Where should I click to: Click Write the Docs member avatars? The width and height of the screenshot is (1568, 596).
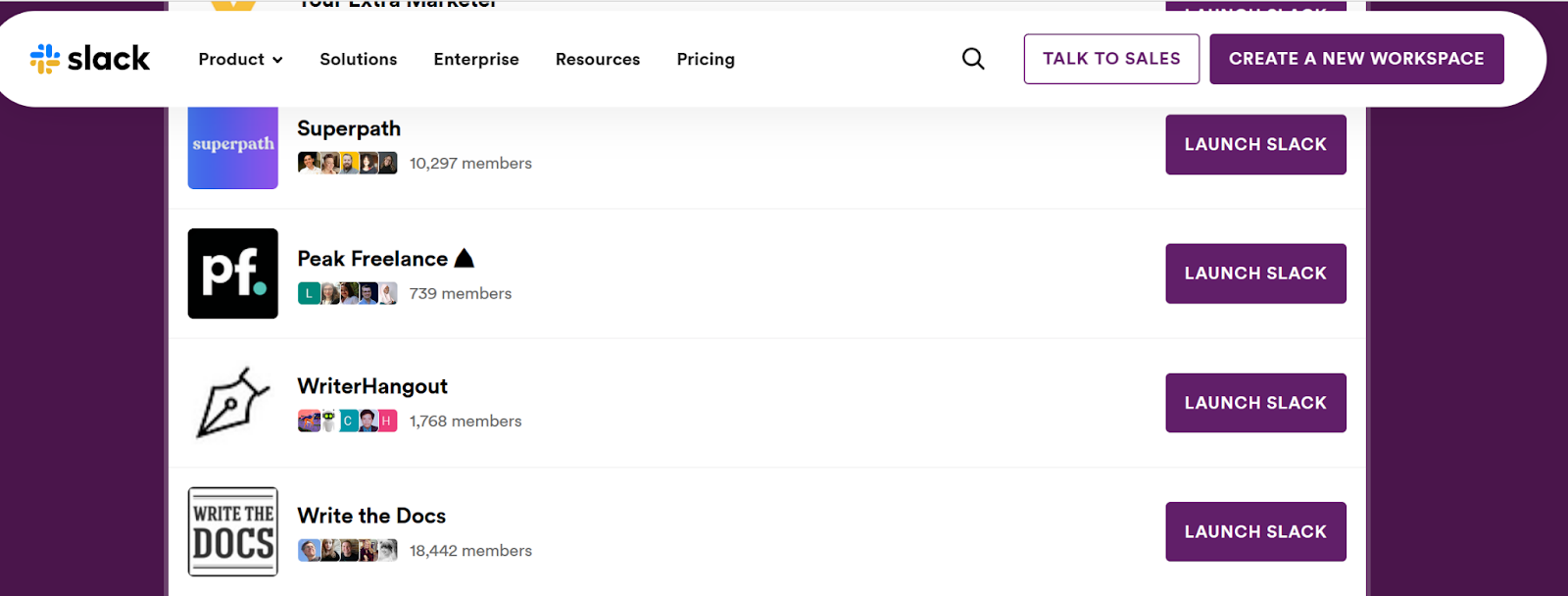[x=348, y=551]
